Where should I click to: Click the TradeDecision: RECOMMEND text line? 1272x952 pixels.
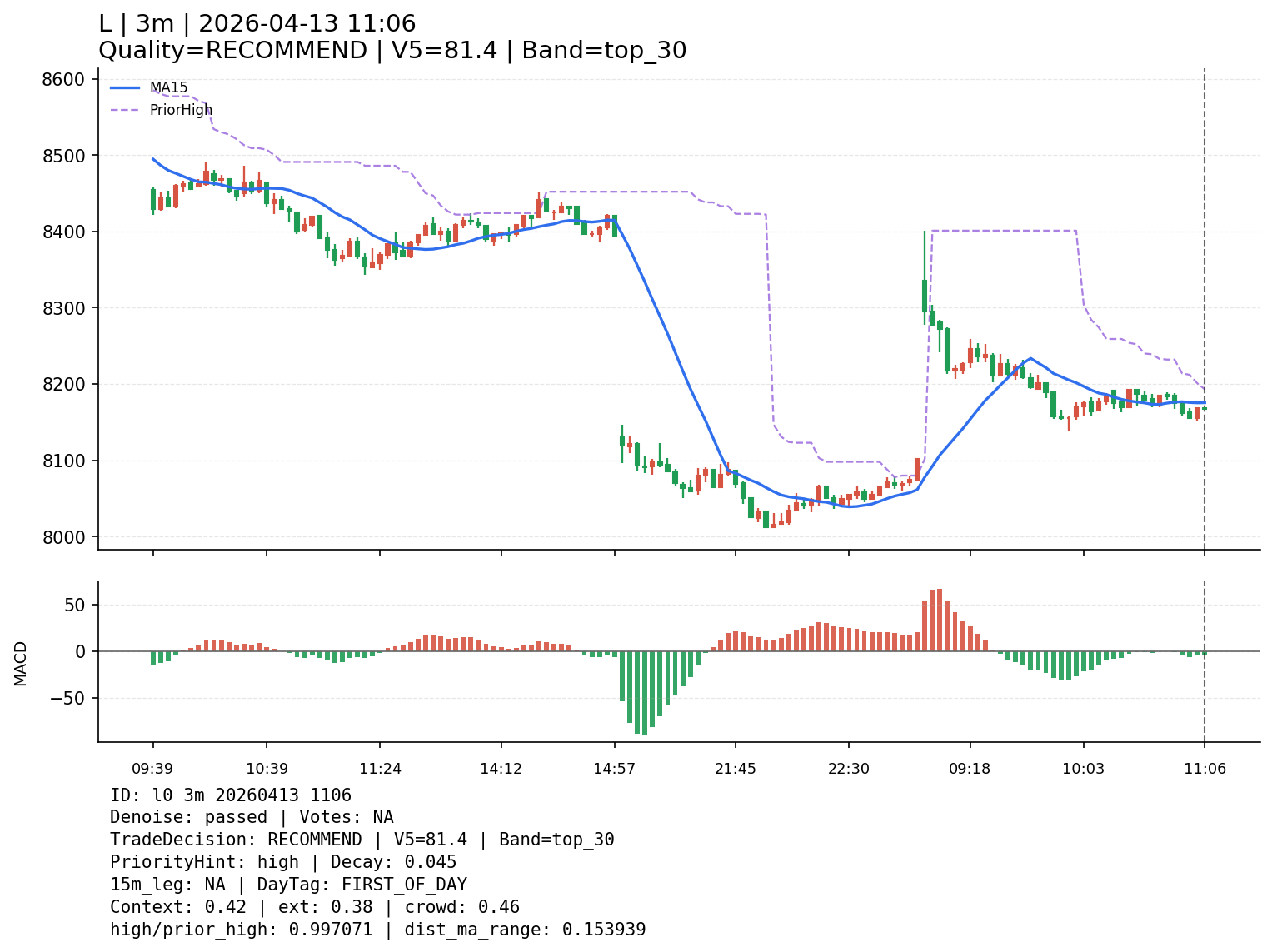362,840
